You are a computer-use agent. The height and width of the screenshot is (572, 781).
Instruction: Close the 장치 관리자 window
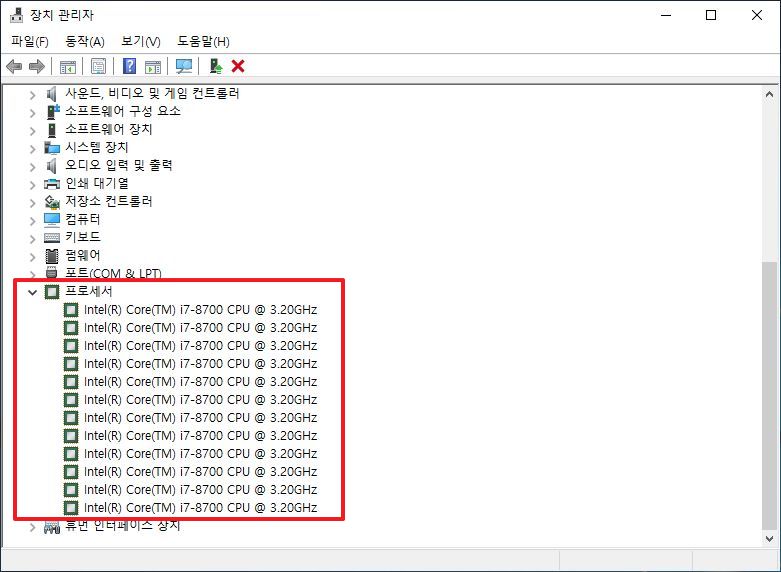[x=757, y=15]
